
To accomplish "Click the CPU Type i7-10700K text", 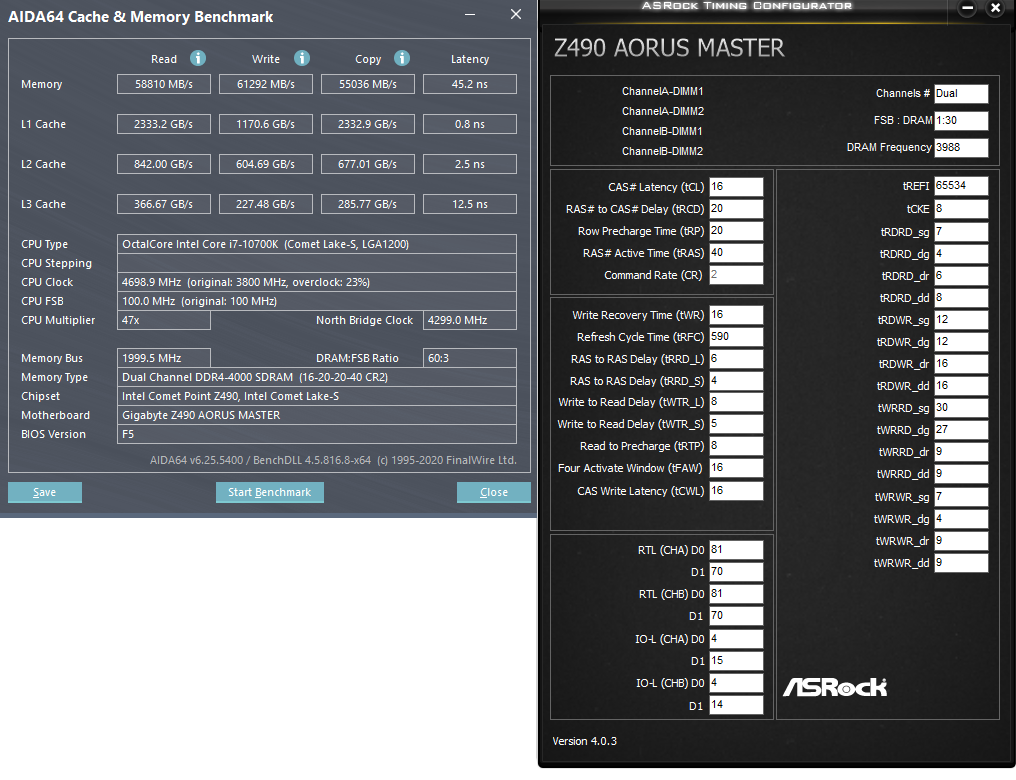I will pyautogui.click(x=266, y=244).
